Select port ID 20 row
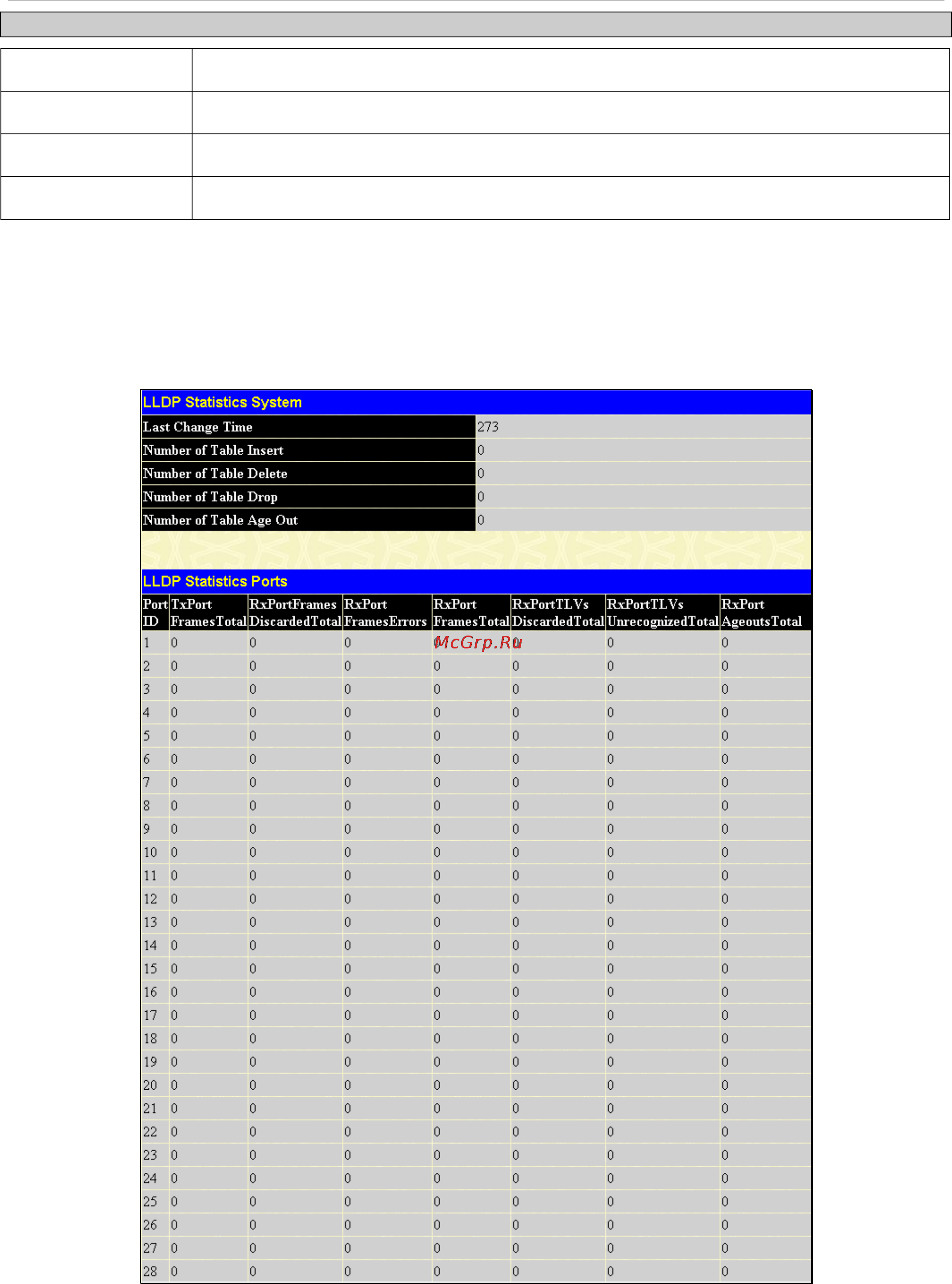952x1284 pixels. tap(476, 1085)
